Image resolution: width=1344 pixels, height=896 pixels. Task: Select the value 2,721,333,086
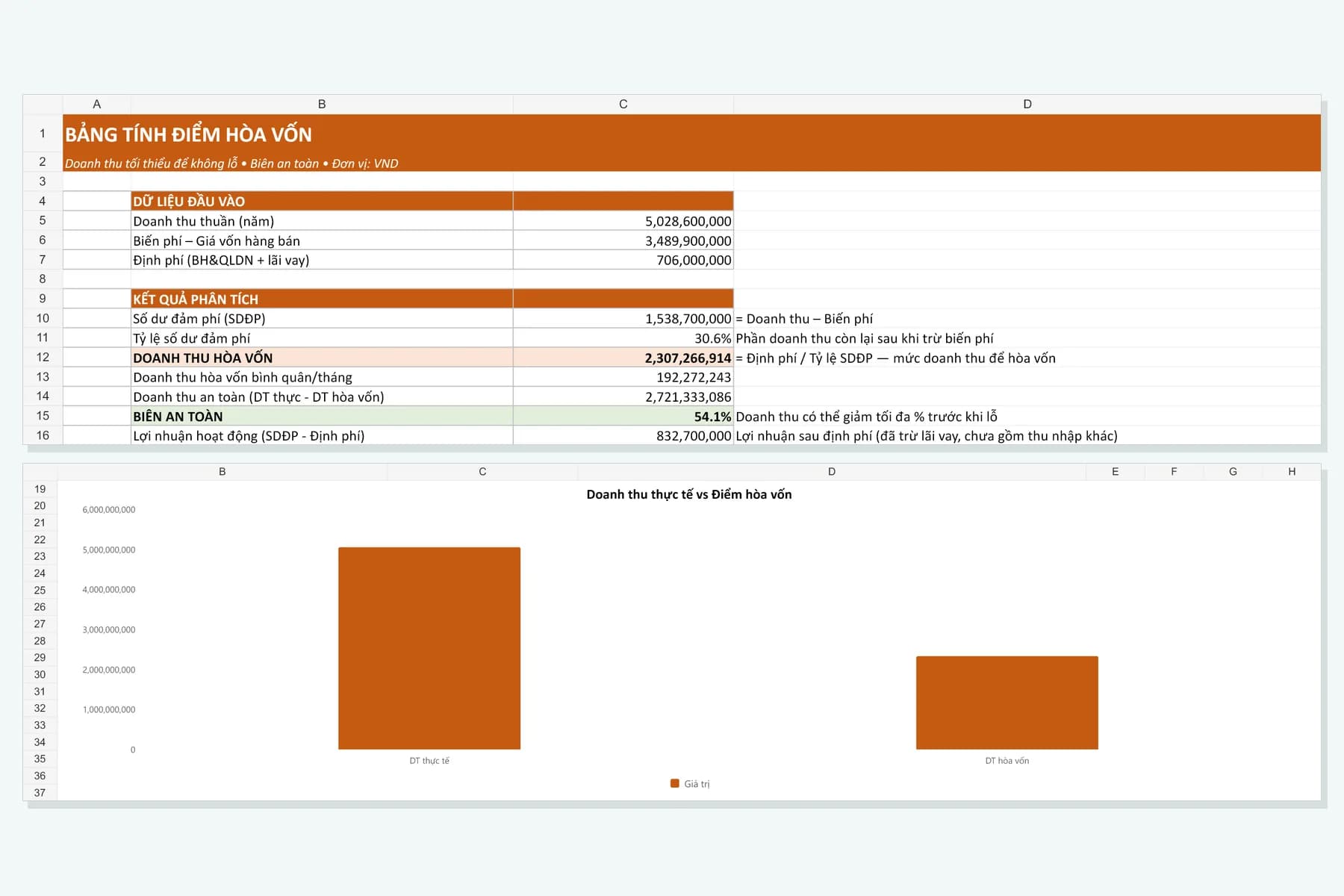click(x=623, y=396)
